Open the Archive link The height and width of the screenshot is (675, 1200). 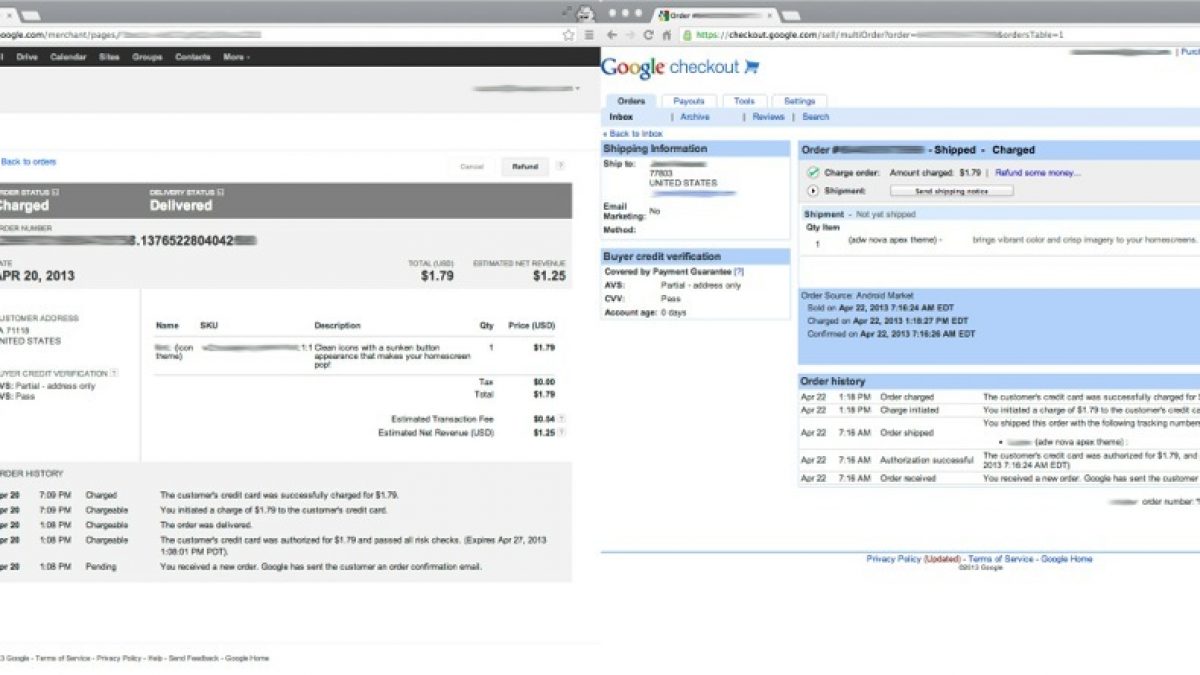pyautogui.click(x=695, y=117)
